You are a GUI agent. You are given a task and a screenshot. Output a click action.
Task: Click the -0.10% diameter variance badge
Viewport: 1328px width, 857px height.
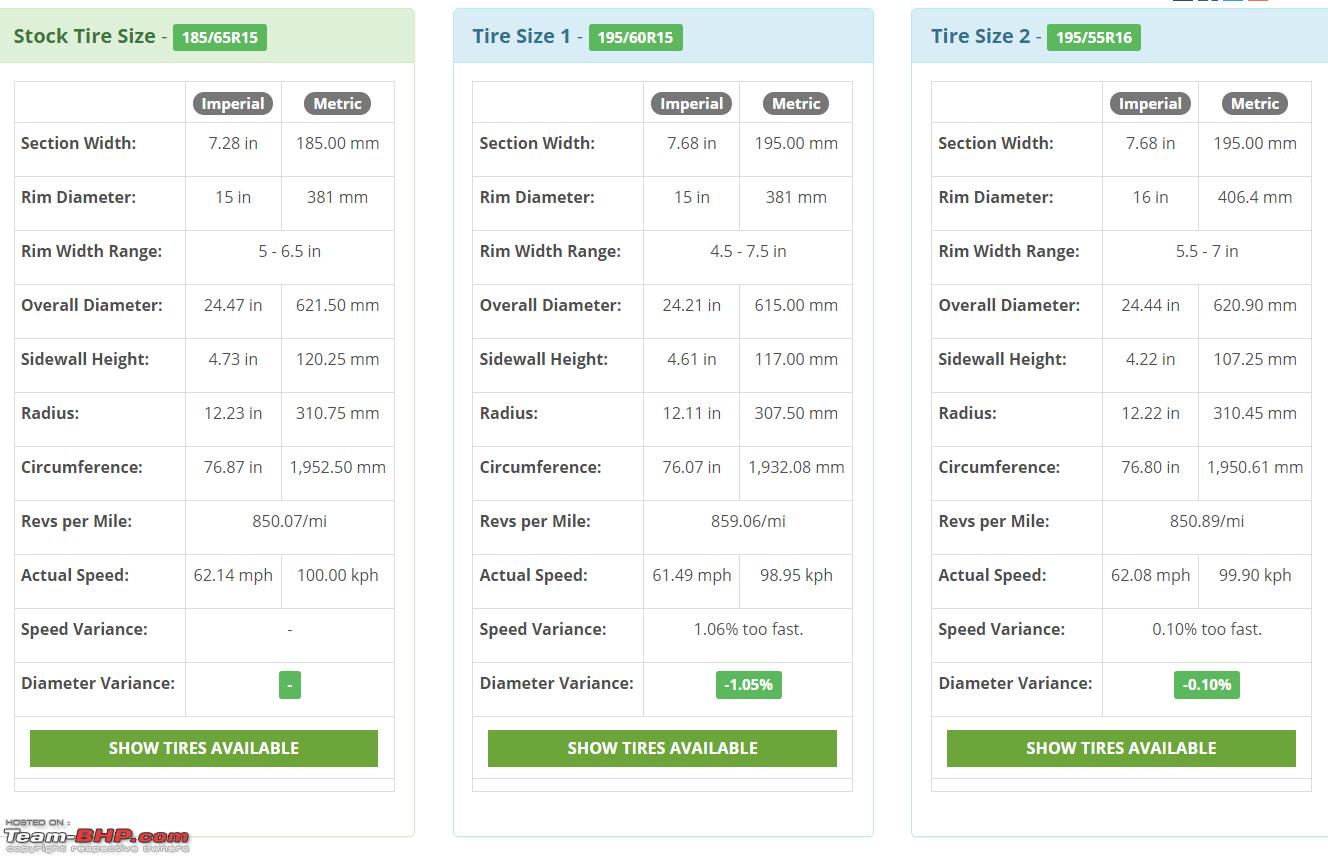(1207, 685)
